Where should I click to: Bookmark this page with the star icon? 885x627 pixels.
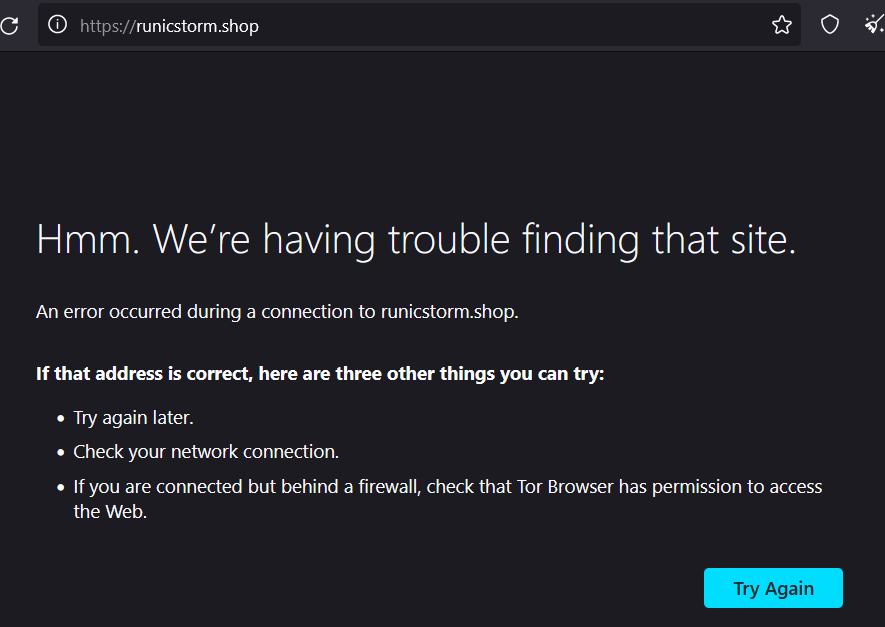pyautogui.click(x=782, y=26)
